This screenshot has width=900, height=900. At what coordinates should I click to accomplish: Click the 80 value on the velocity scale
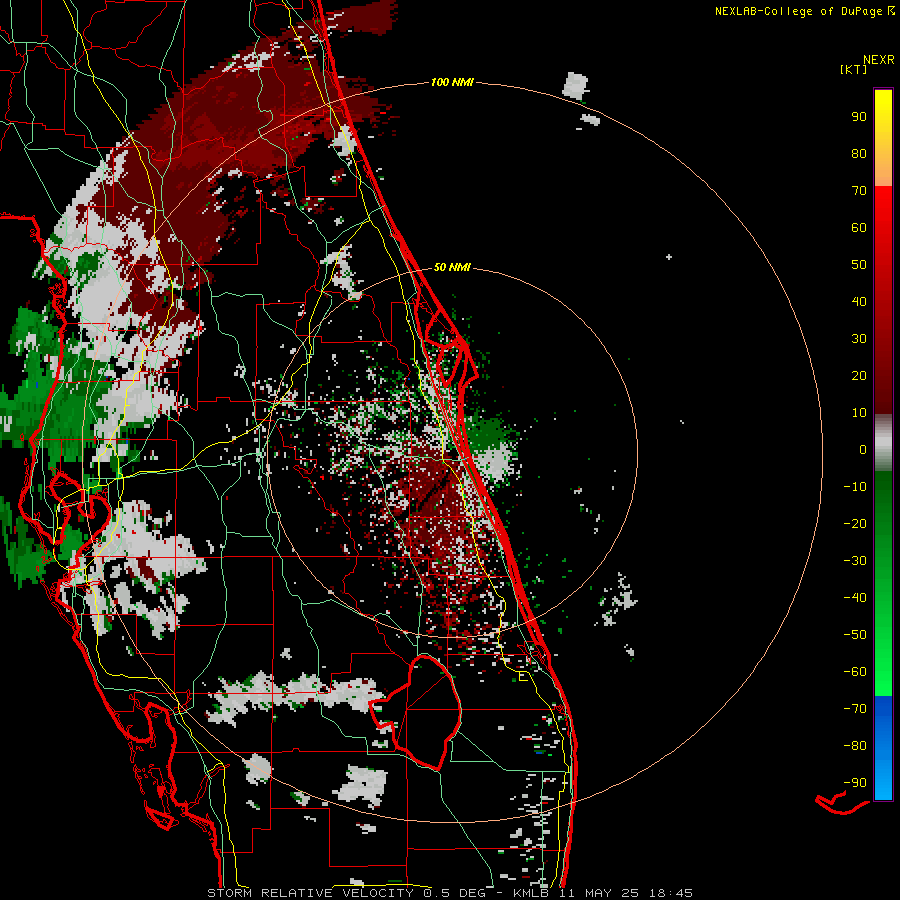[859, 153]
